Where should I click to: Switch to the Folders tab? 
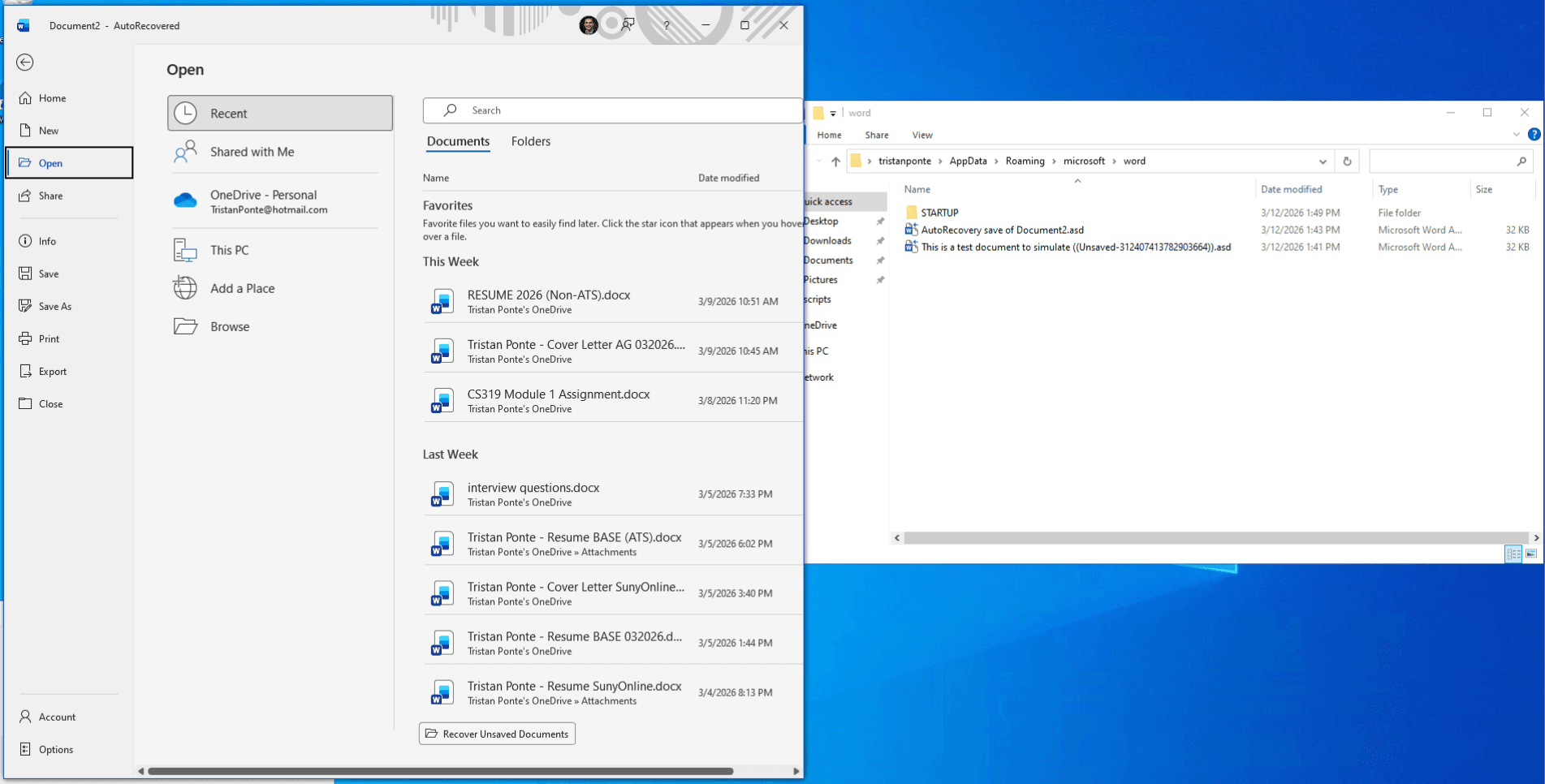(530, 141)
